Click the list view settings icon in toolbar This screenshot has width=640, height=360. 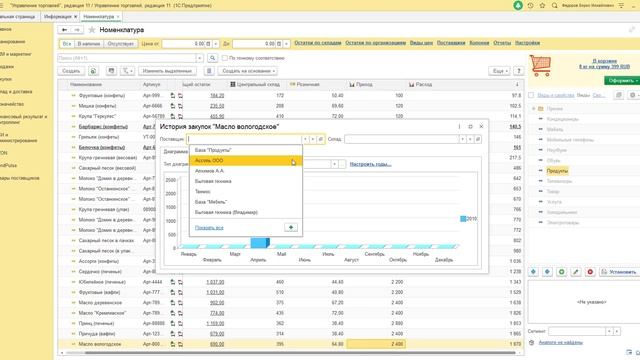pos(111,71)
